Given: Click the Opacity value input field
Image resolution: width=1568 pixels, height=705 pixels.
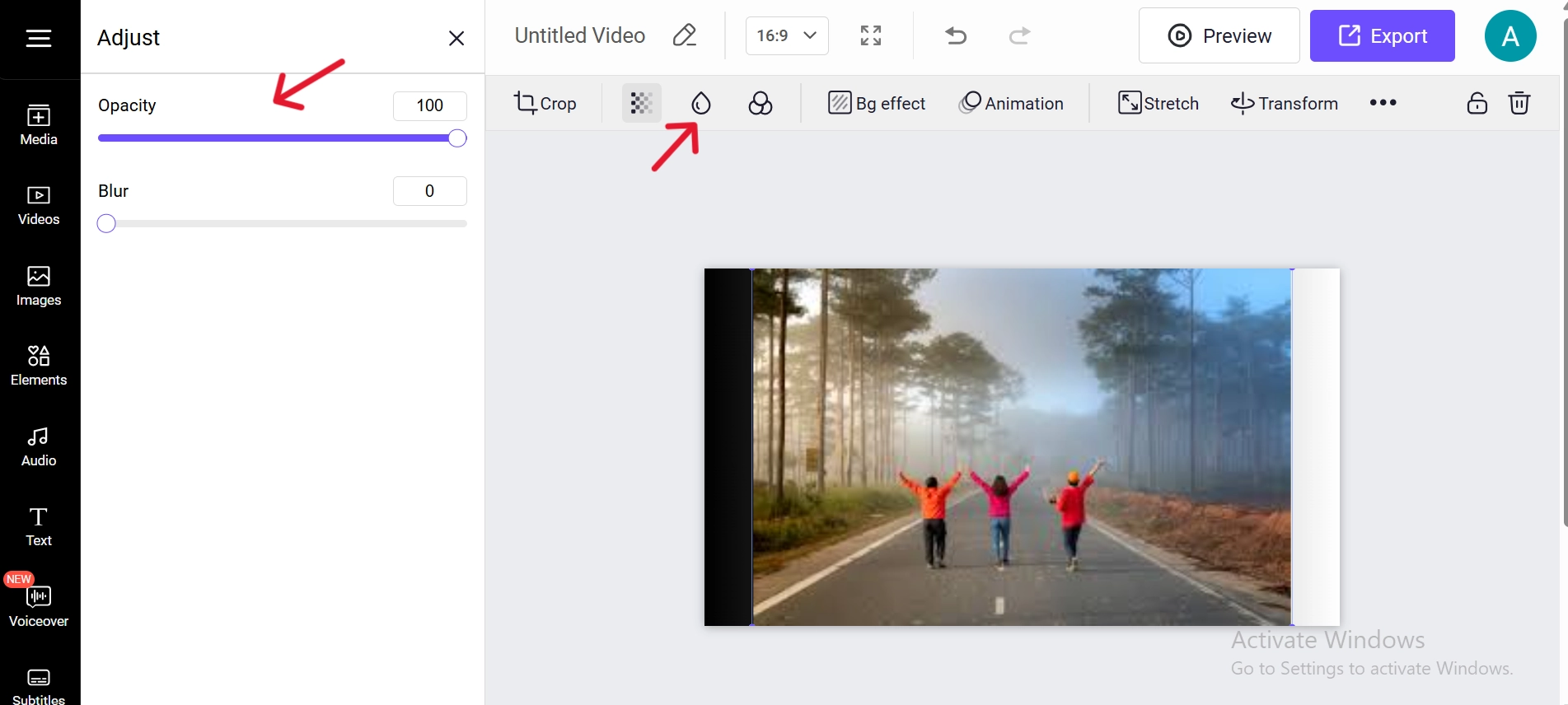Looking at the screenshot, I should [x=429, y=105].
